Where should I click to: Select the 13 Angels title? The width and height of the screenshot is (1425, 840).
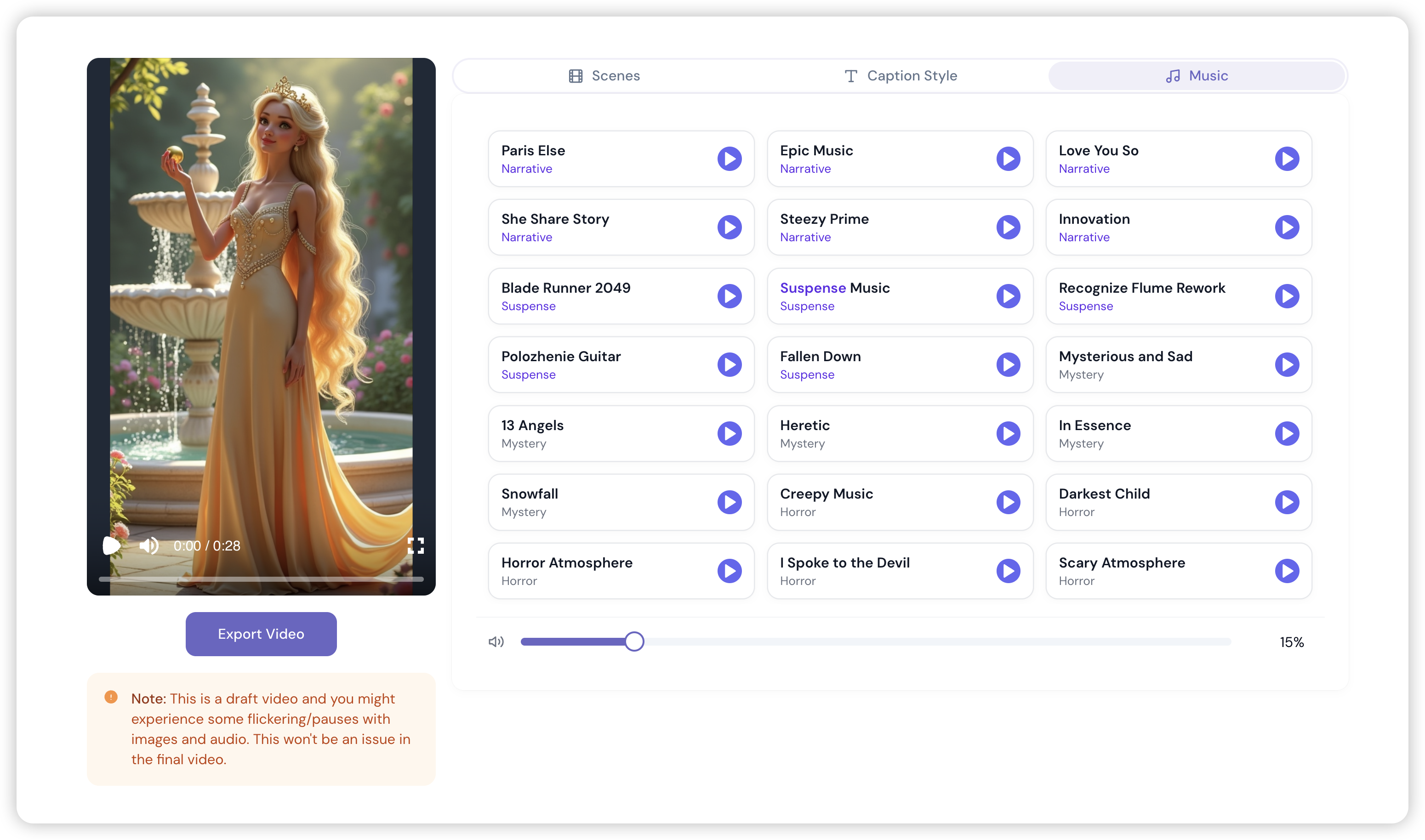tap(532, 425)
